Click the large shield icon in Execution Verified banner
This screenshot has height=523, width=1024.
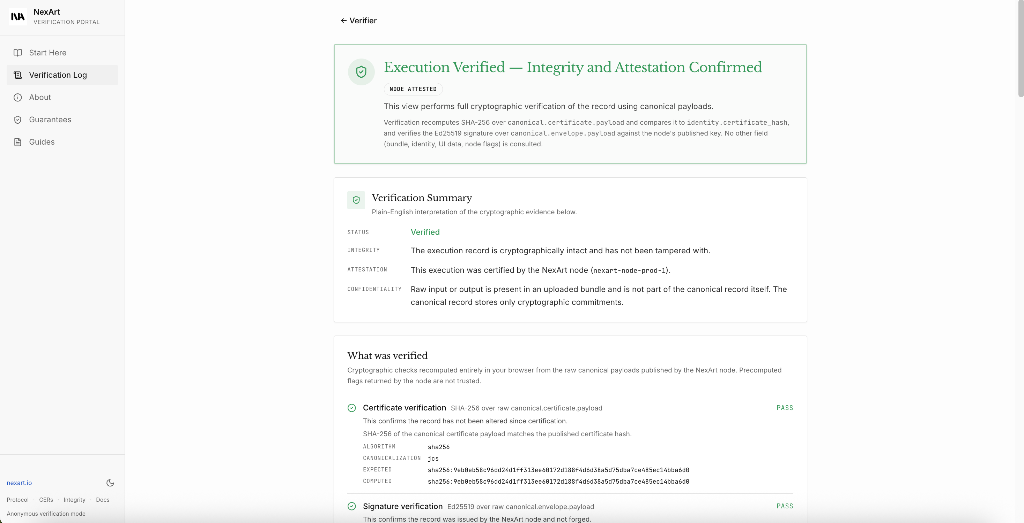361,72
